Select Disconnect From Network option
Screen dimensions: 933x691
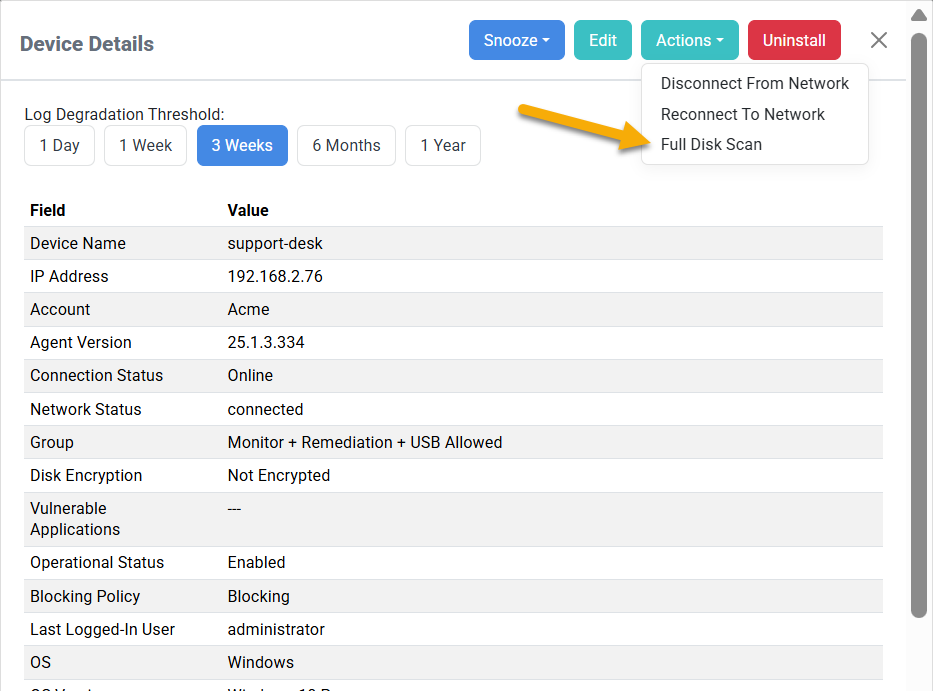754,84
